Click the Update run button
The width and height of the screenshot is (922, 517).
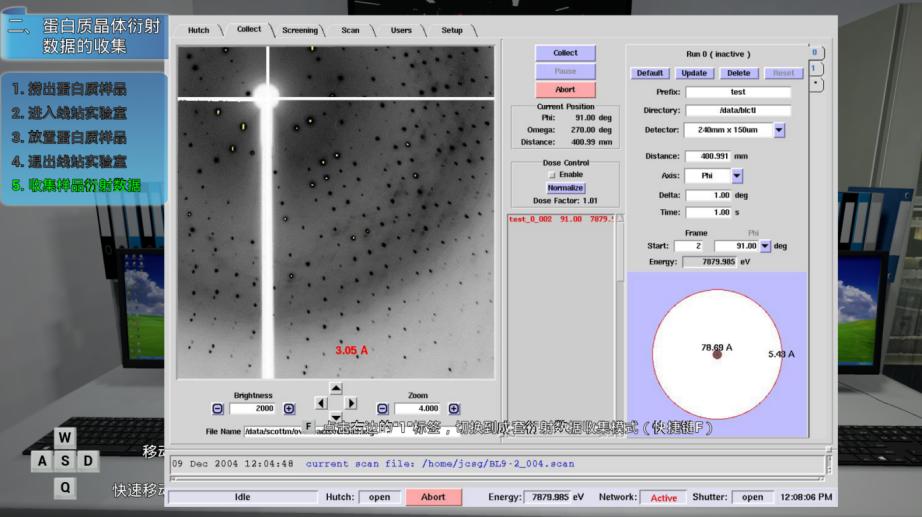tap(693, 73)
